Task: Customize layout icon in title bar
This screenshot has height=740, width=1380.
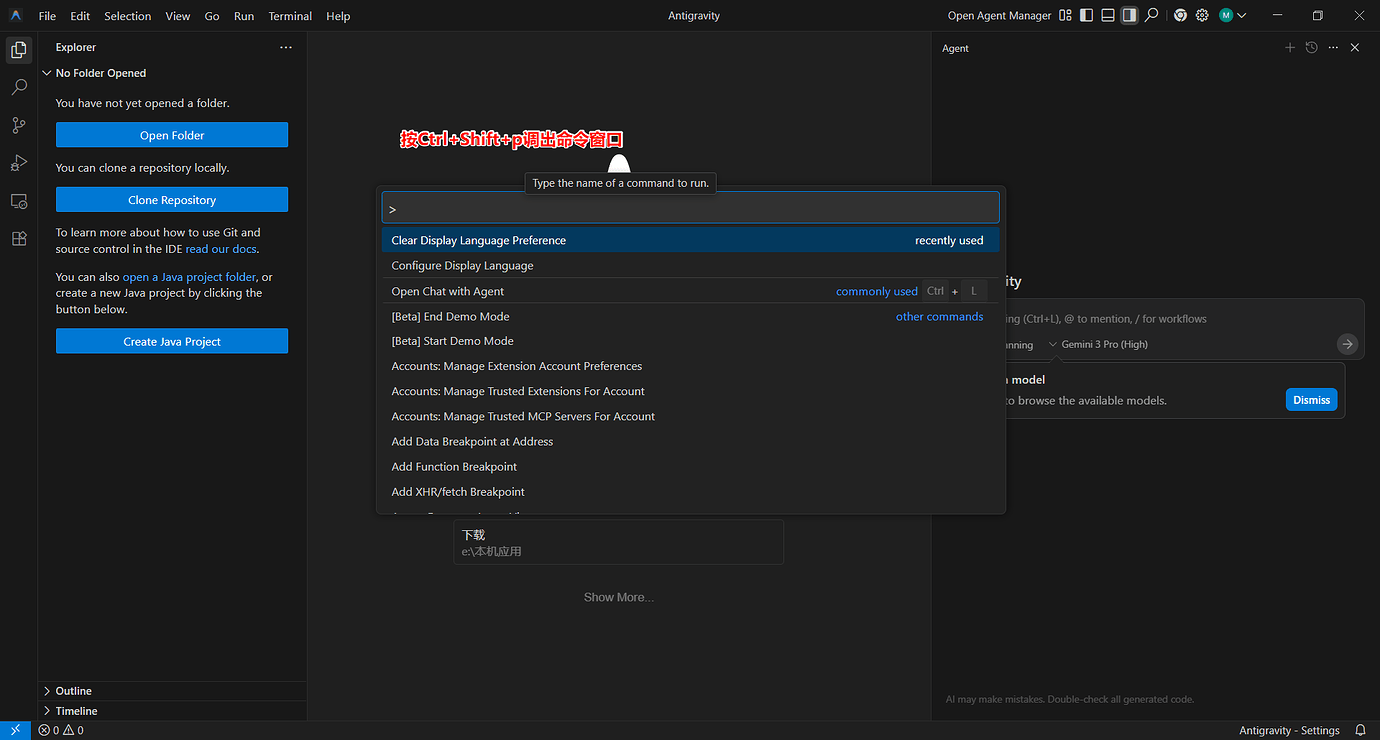Action: [1065, 16]
